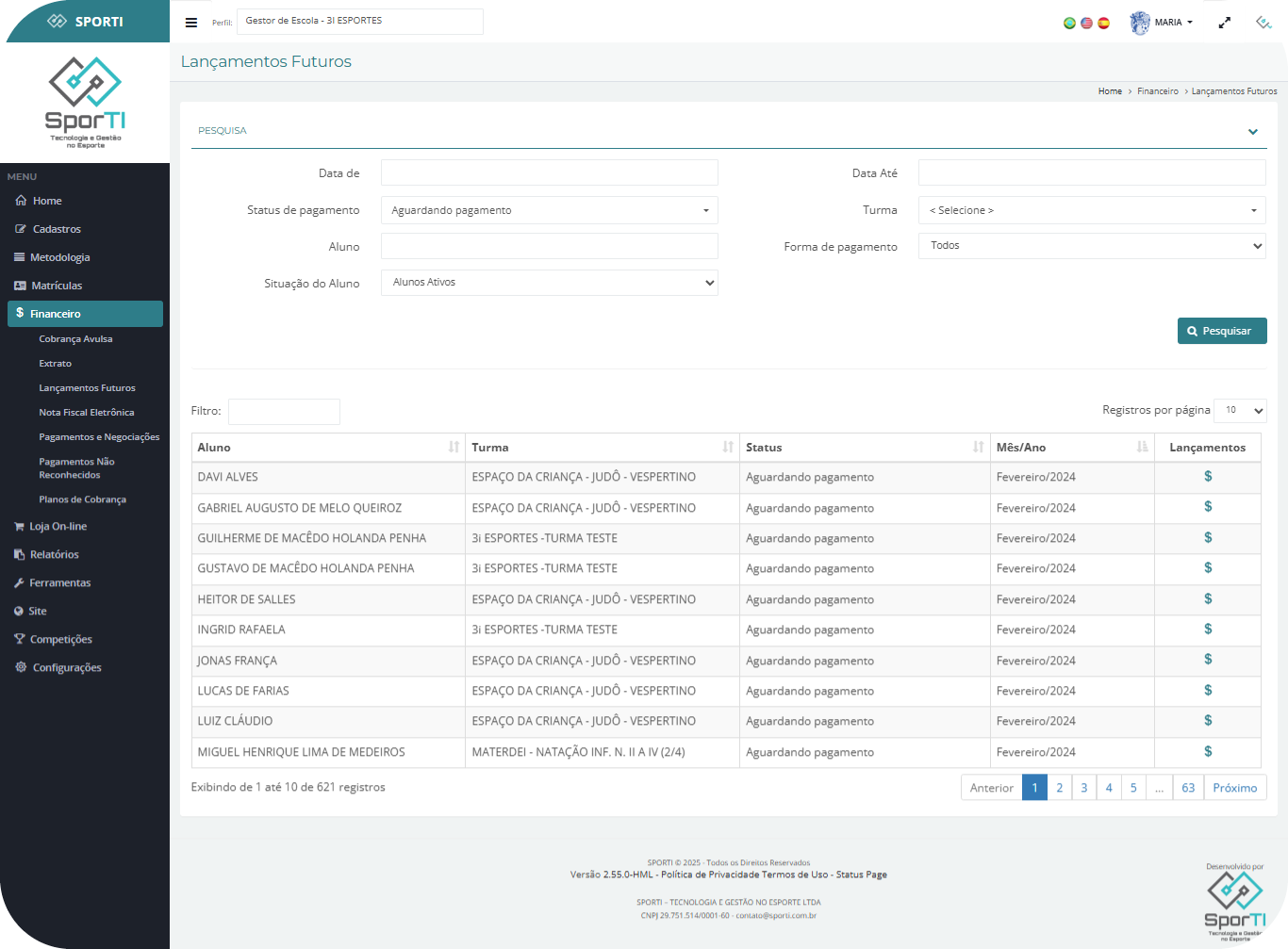Select the Spanish flag language icon
The image size is (1288, 949).
point(1103,24)
